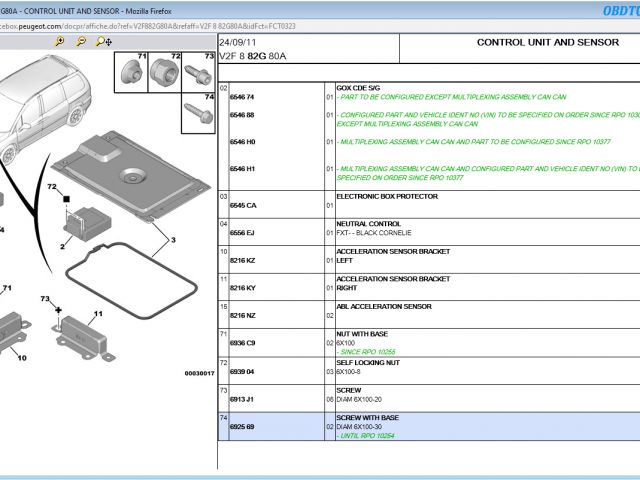Click callout number 11 on sensor bracket
This screenshot has height=480, width=640.
point(99,313)
